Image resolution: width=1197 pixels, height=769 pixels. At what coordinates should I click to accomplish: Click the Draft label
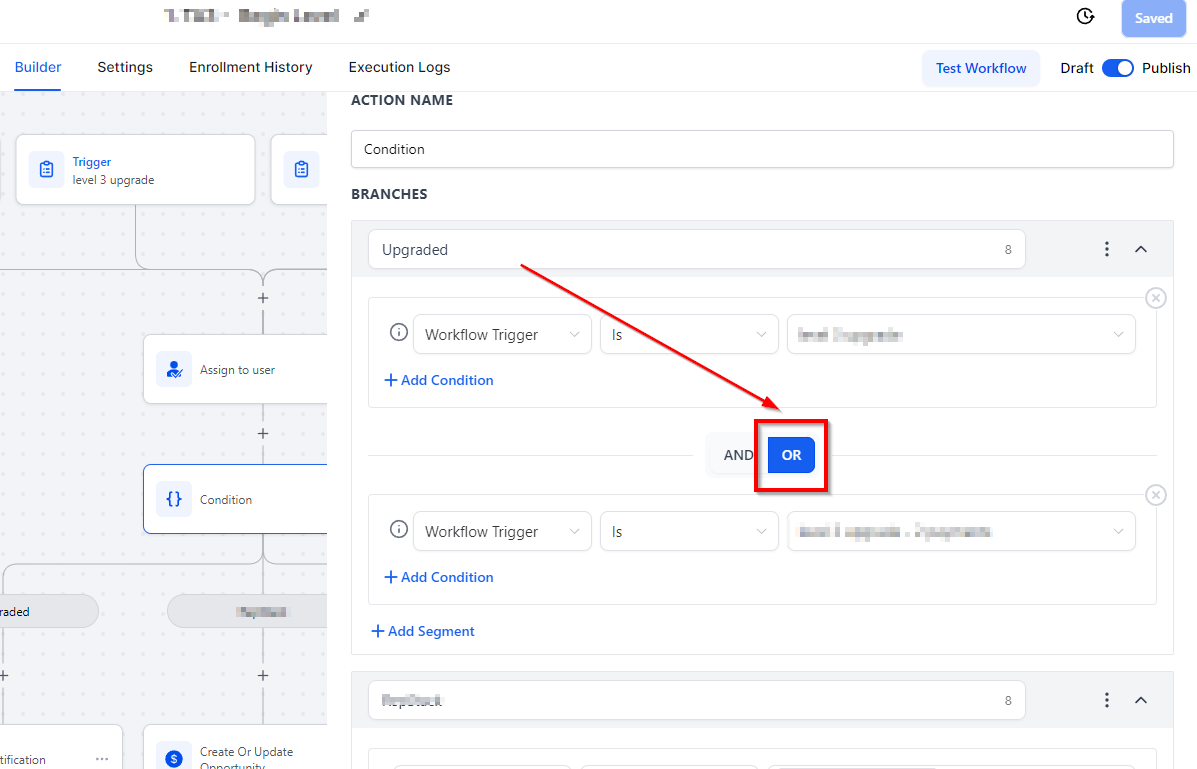[x=1076, y=68]
